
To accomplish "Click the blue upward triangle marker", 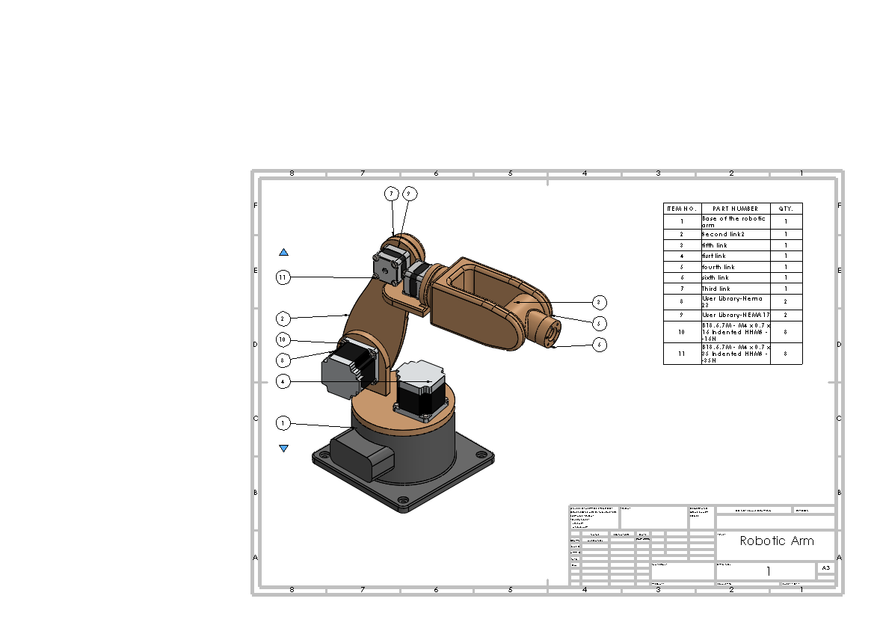I will (283, 250).
